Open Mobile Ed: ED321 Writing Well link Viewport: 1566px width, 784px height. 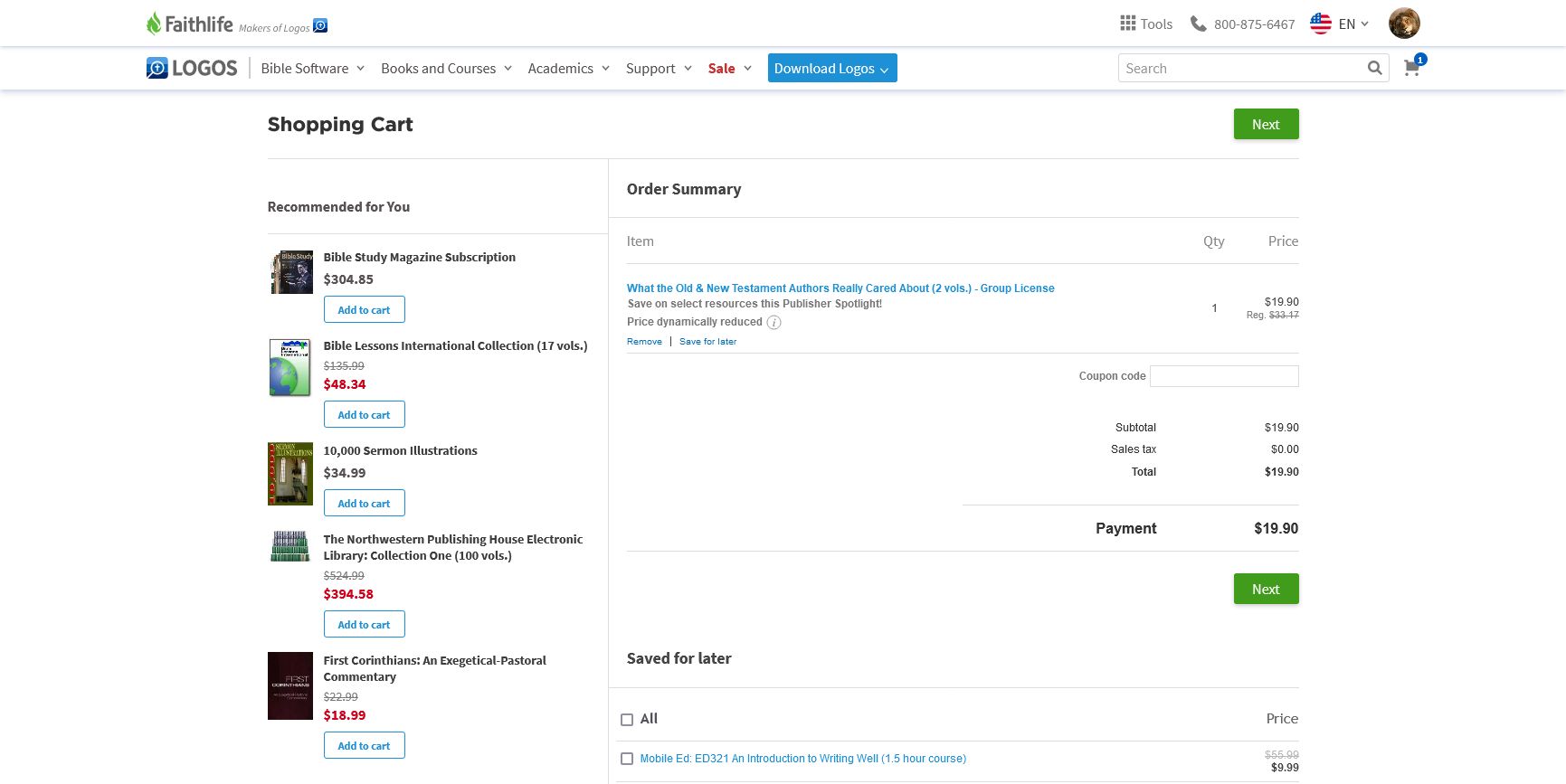click(803, 759)
